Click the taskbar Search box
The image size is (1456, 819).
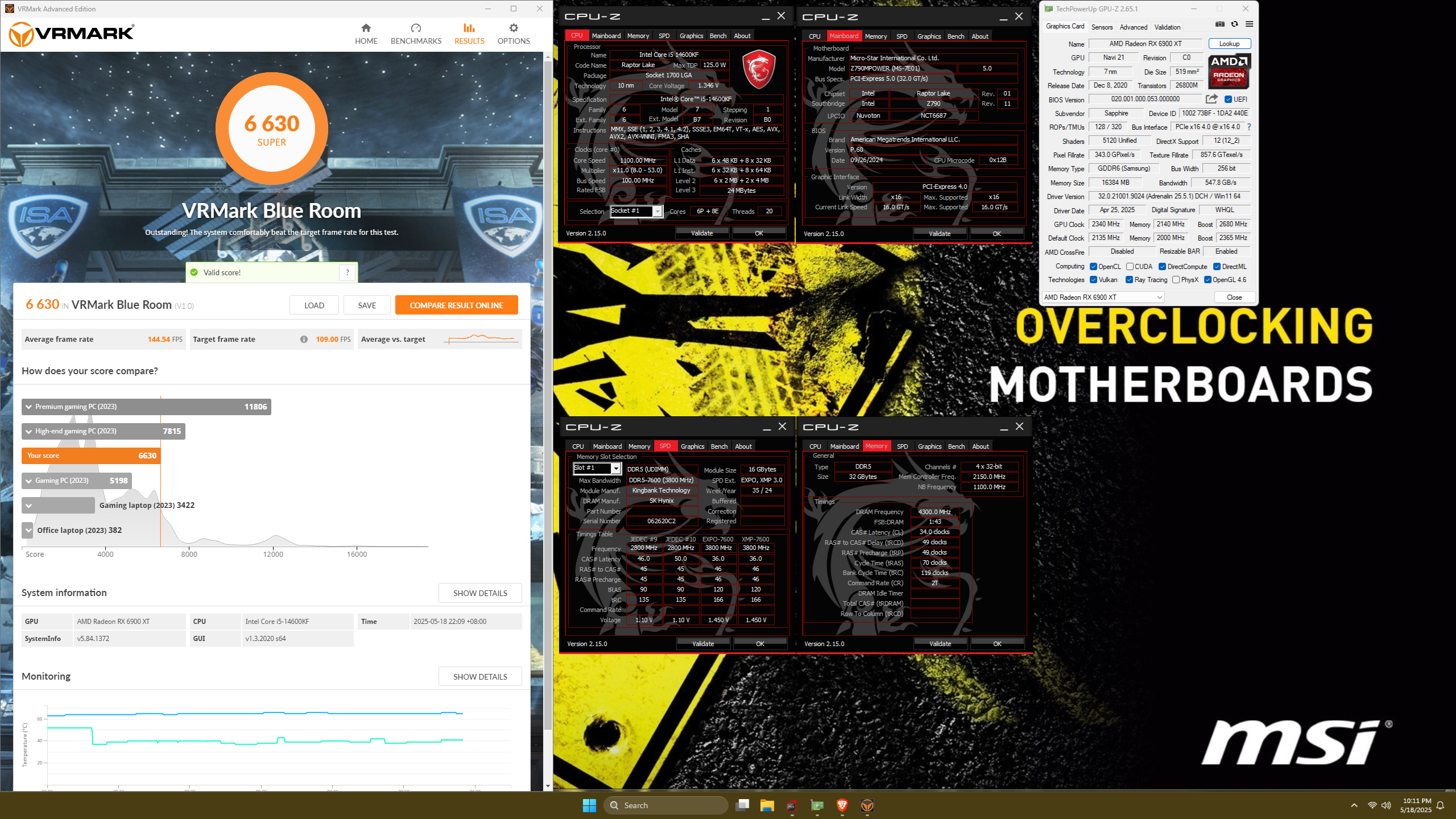(665, 805)
